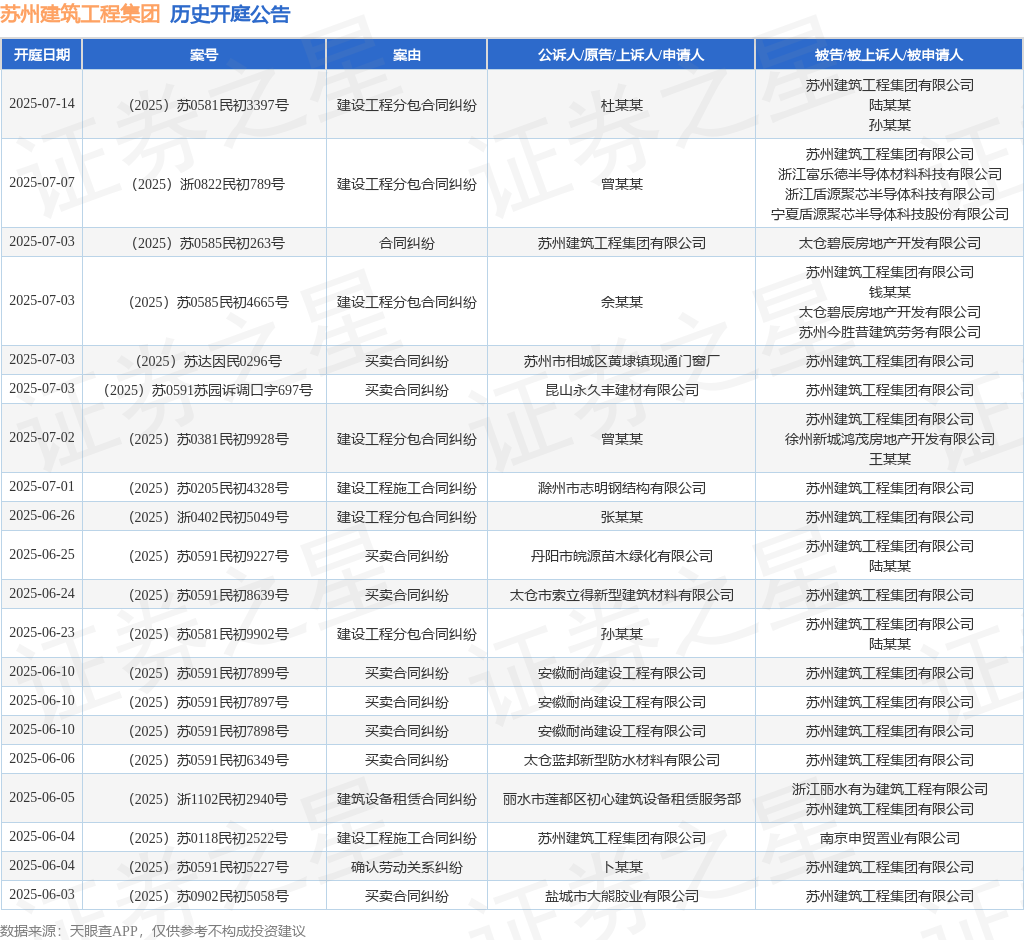Click plaintiff 丽水市莲都区初心建筑设备租赁服务部
Screen dimensions: 1024x940
point(622,799)
